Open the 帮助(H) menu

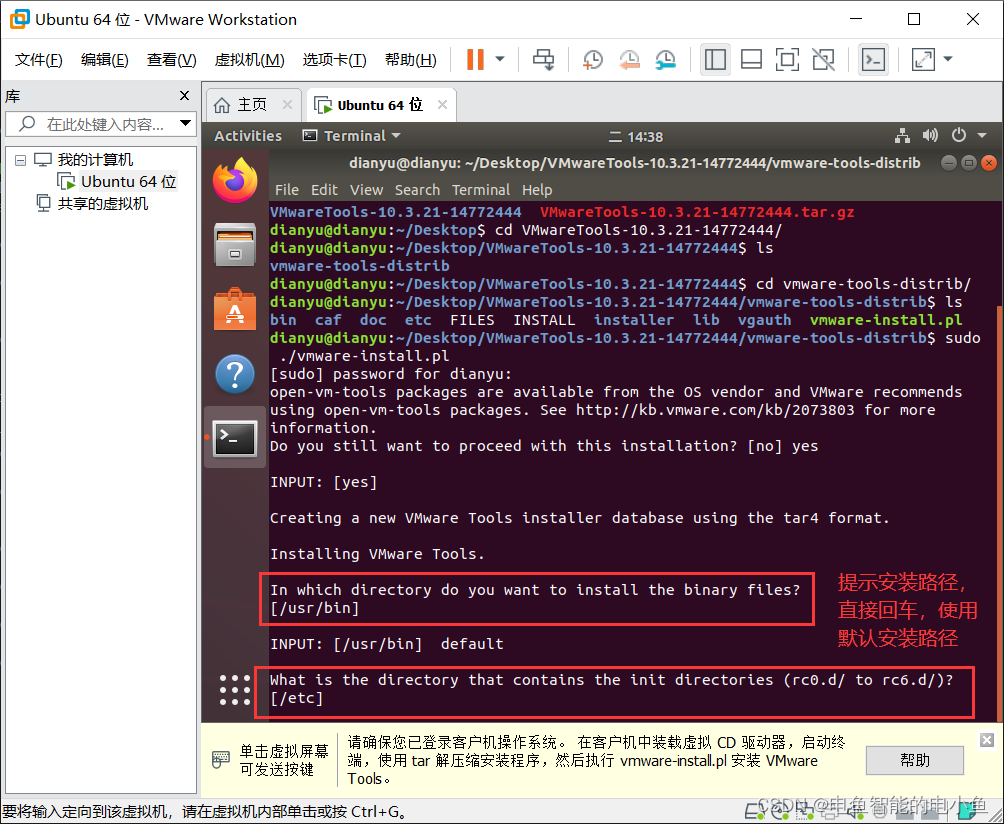[410, 60]
